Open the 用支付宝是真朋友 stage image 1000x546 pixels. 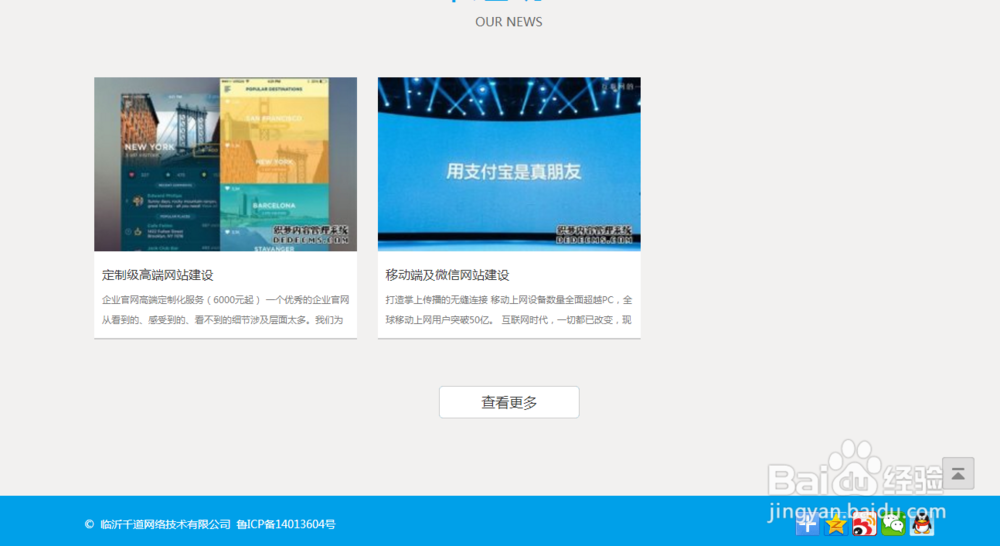click(x=509, y=165)
